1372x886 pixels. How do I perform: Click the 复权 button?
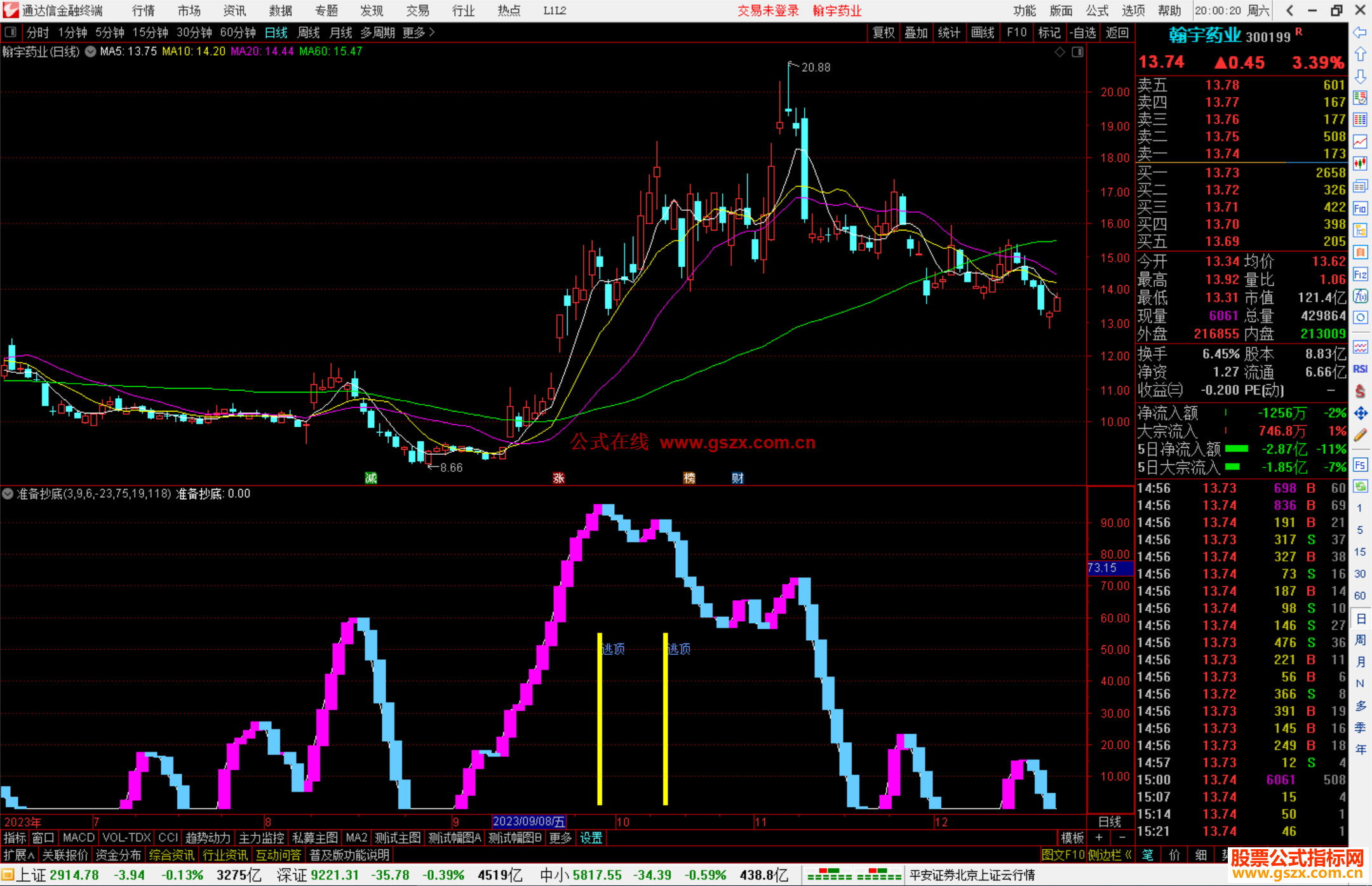point(883,32)
